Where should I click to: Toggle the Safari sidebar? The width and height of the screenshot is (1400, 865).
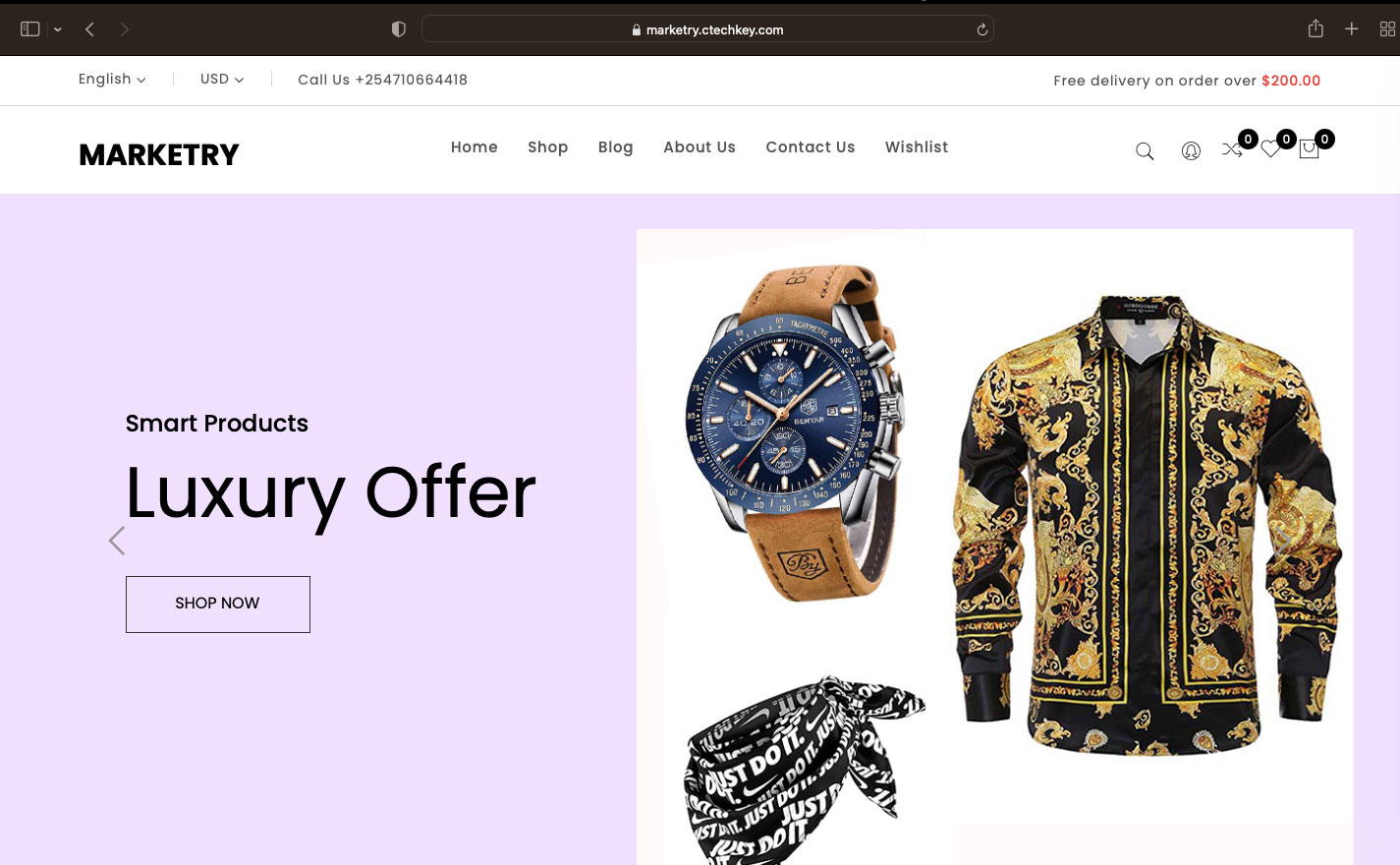[x=30, y=29]
